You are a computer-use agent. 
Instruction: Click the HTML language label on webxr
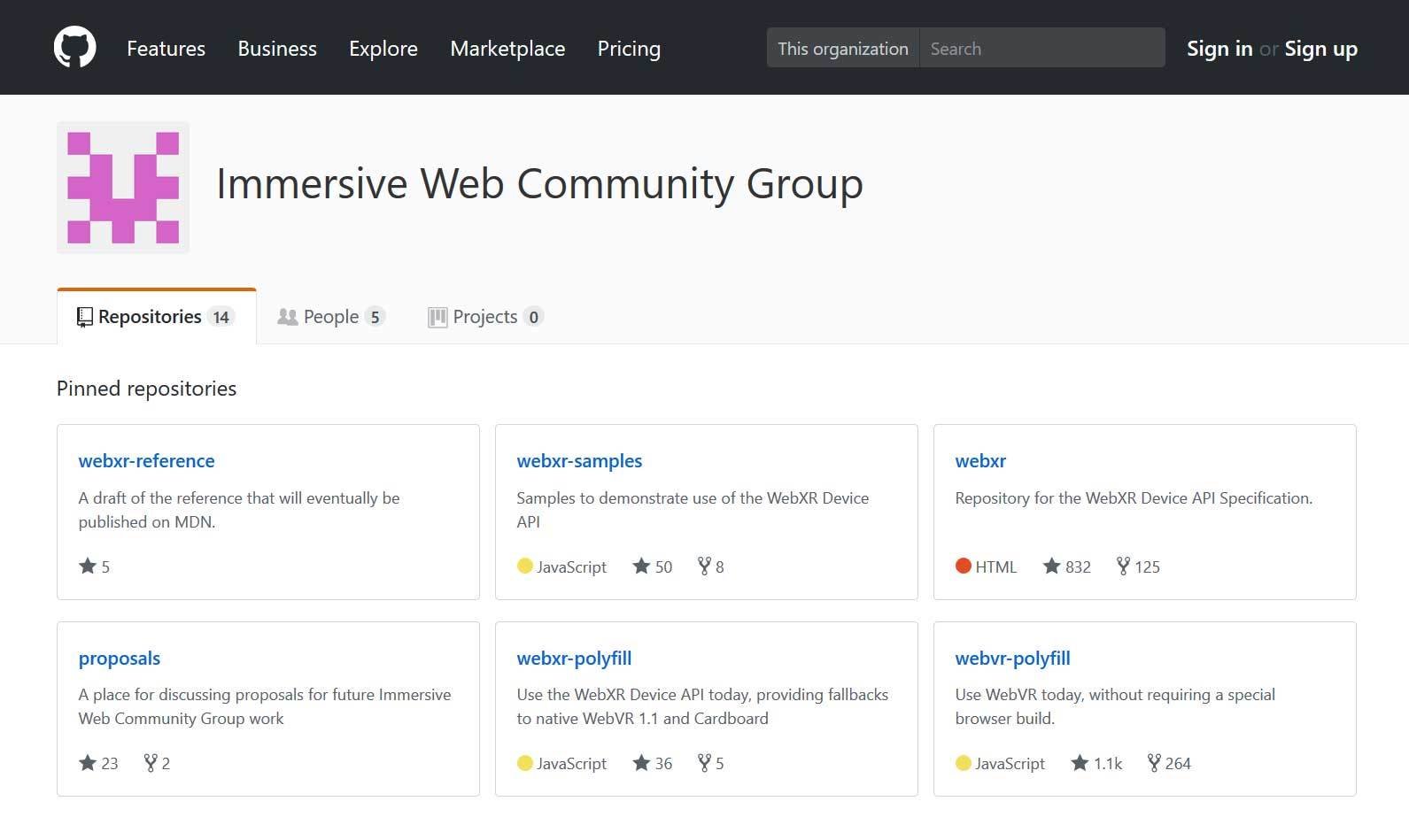coord(995,566)
